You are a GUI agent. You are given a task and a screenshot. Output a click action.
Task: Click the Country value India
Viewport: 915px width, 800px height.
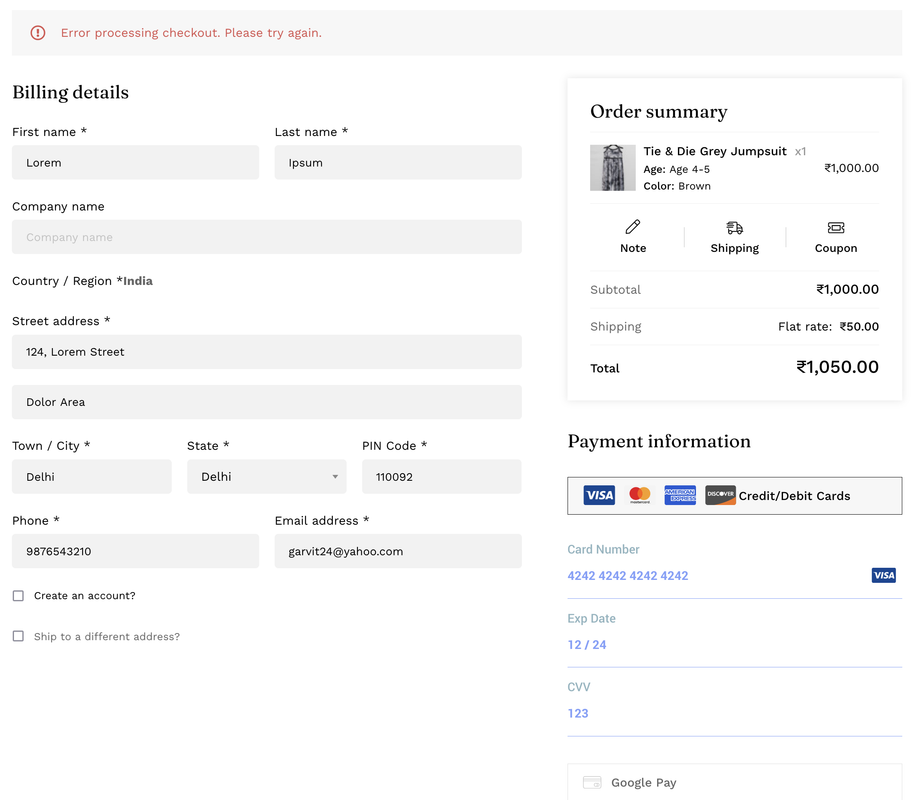click(138, 281)
